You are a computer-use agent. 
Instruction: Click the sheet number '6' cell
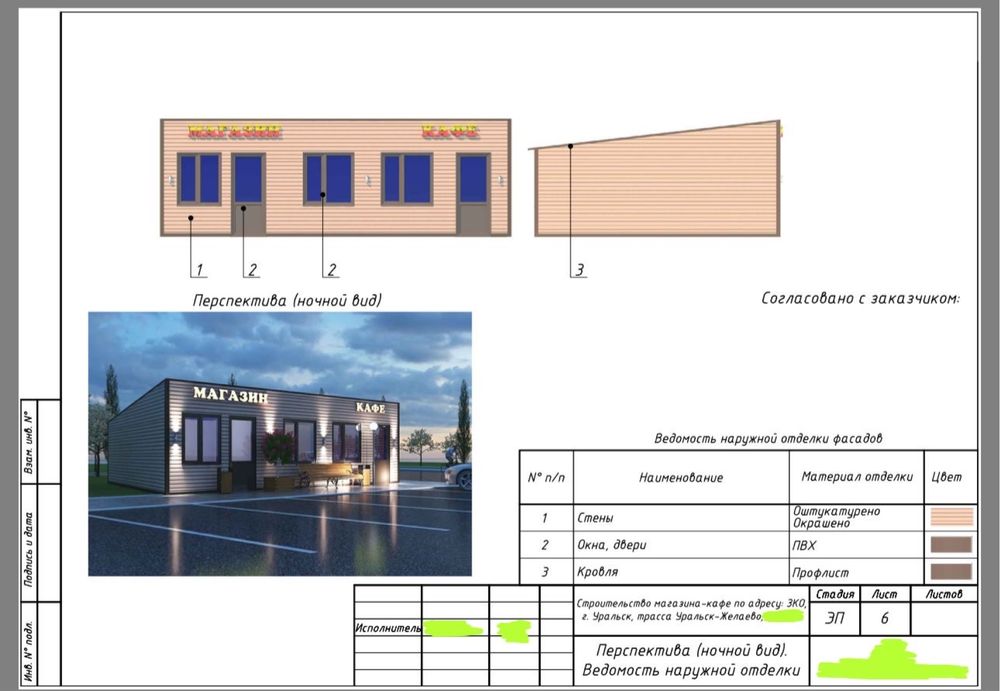(885, 618)
